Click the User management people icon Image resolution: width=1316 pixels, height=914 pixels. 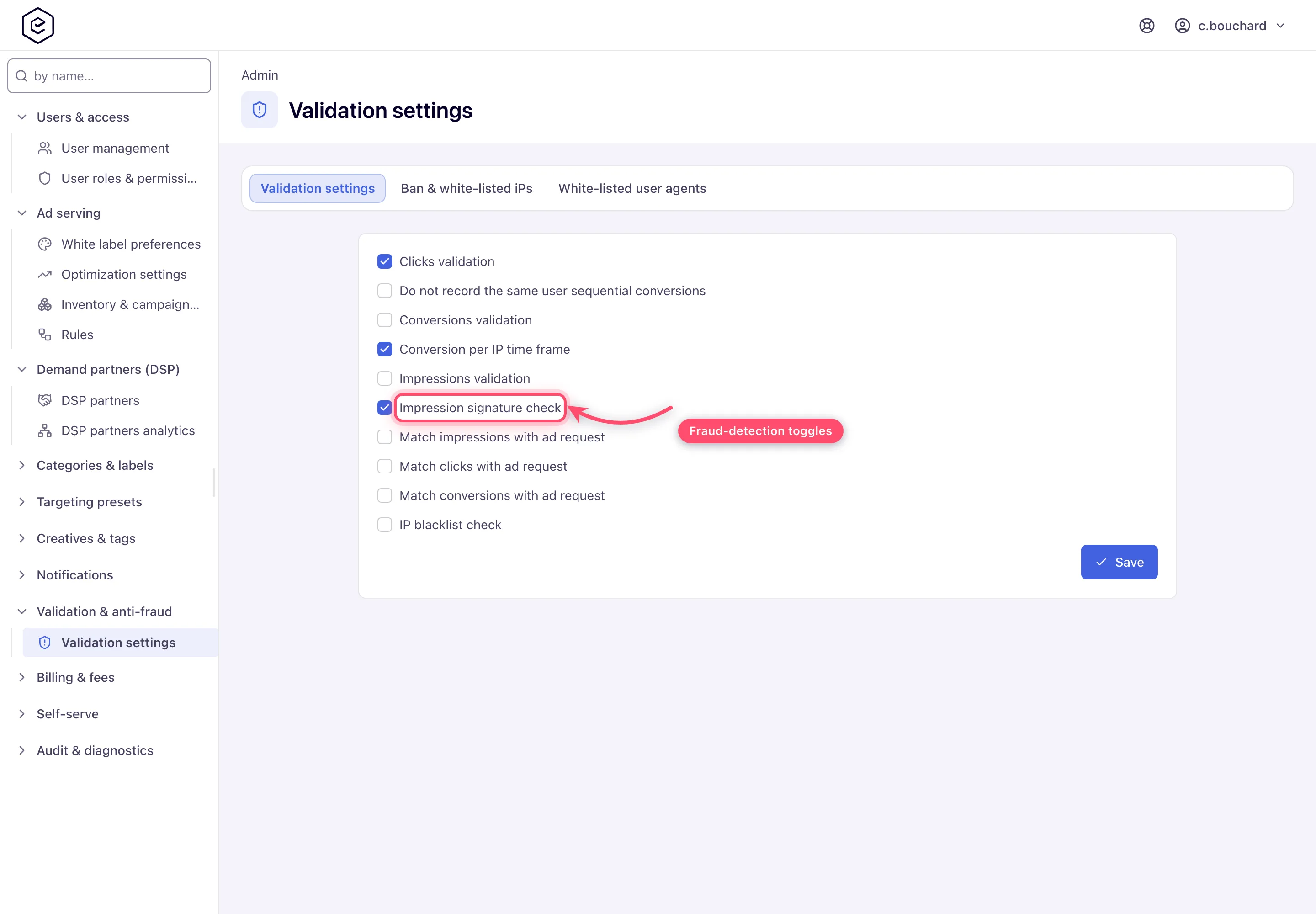click(x=45, y=149)
